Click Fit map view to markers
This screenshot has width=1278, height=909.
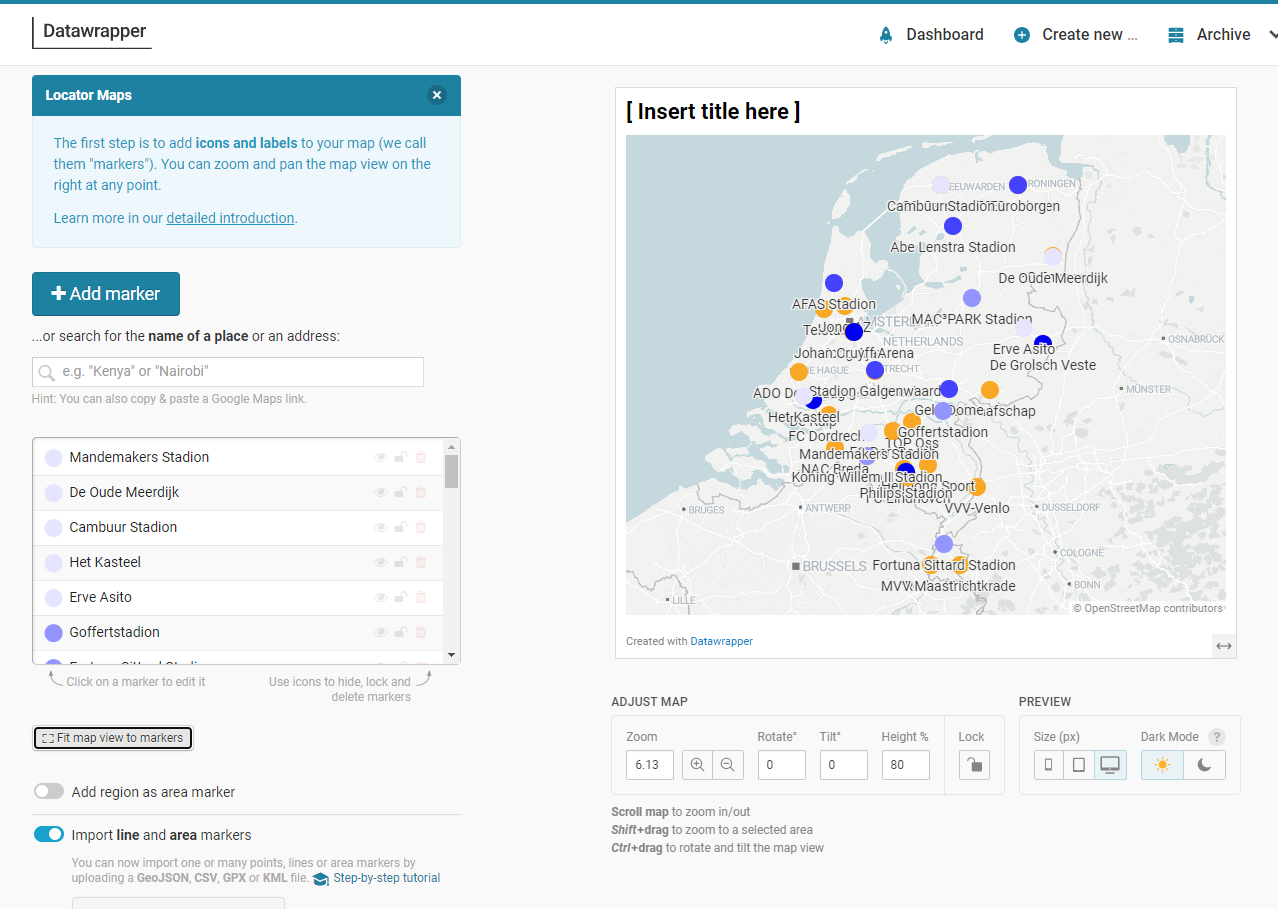point(112,738)
